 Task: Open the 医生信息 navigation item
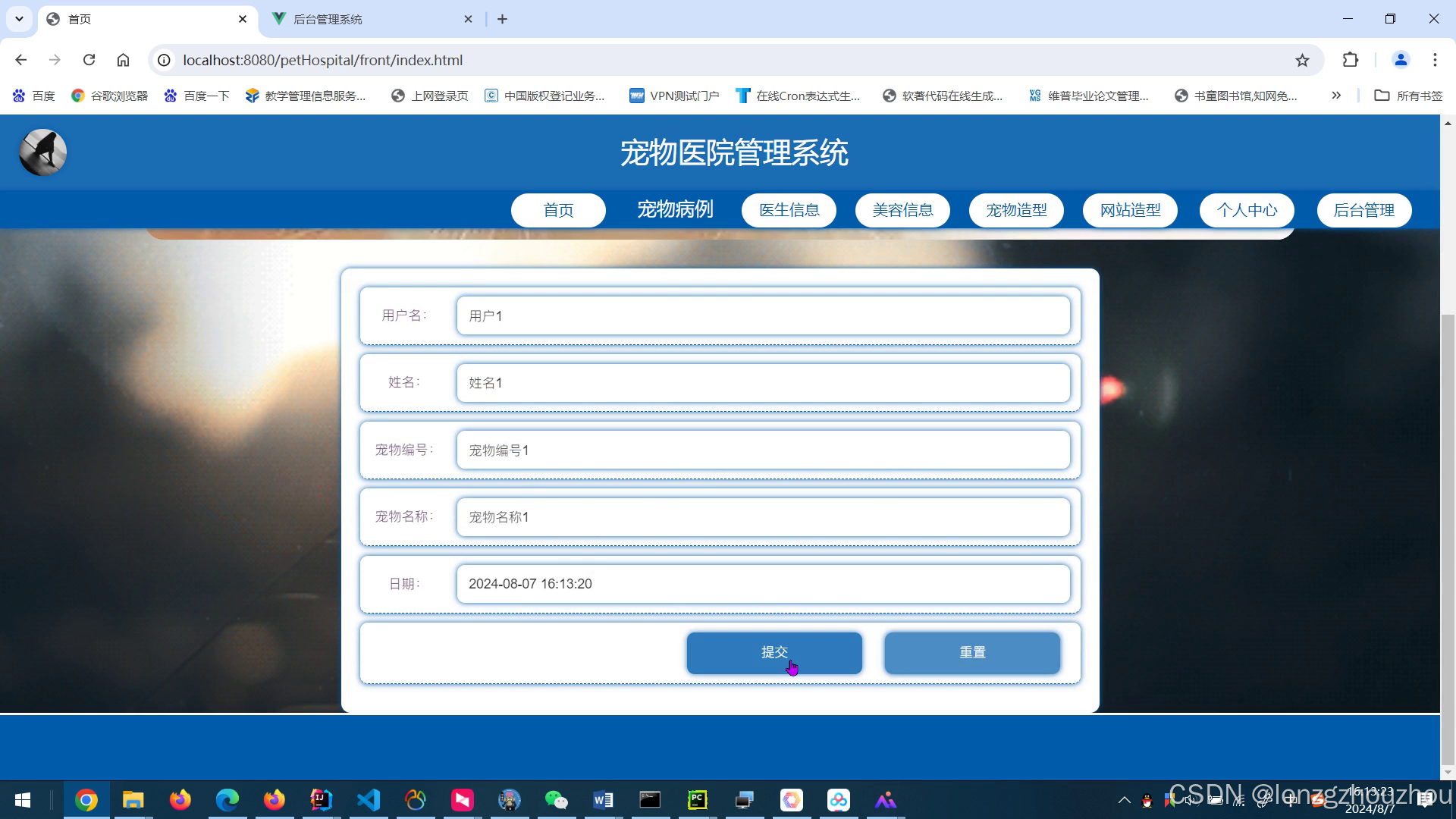pyautogui.click(x=789, y=210)
